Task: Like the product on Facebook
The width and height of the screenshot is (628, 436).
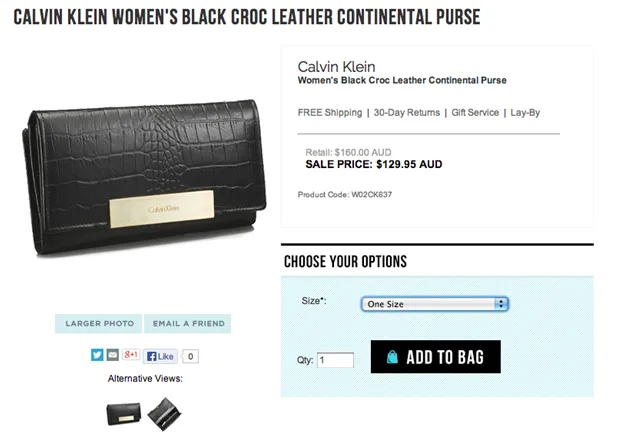Action: [x=160, y=355]
